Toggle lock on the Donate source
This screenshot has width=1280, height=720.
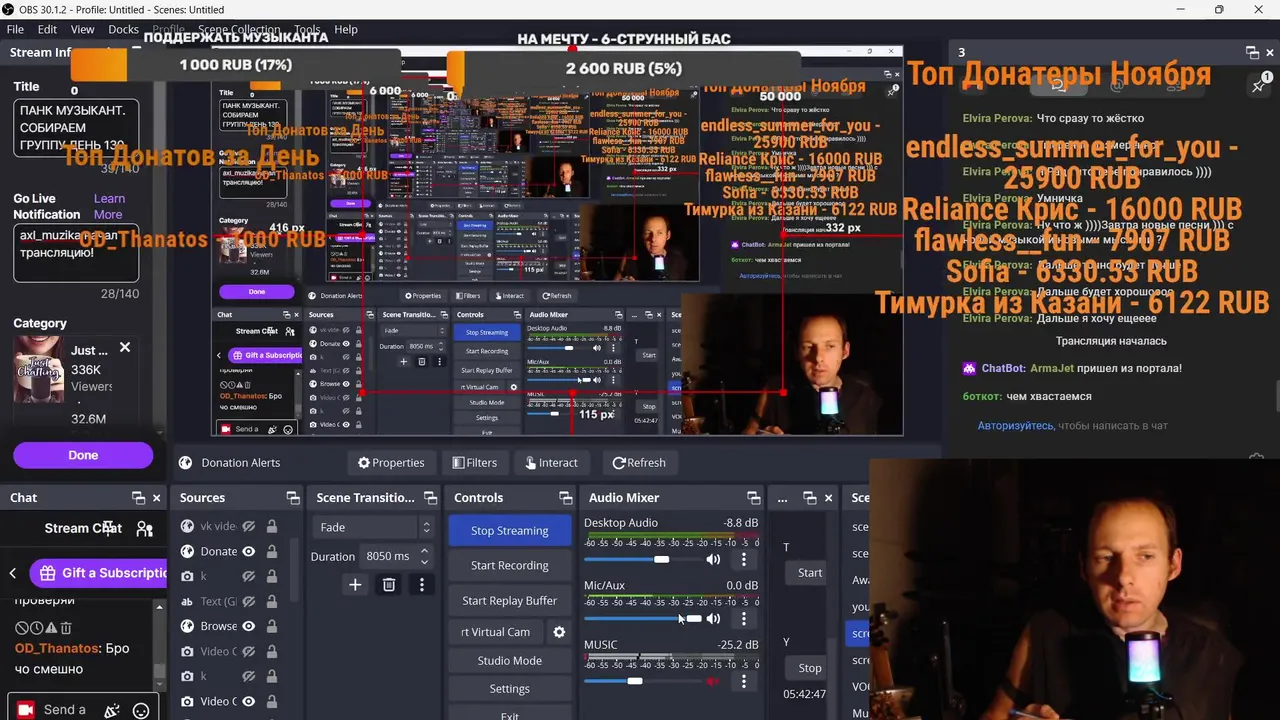[x=272, y=551]
